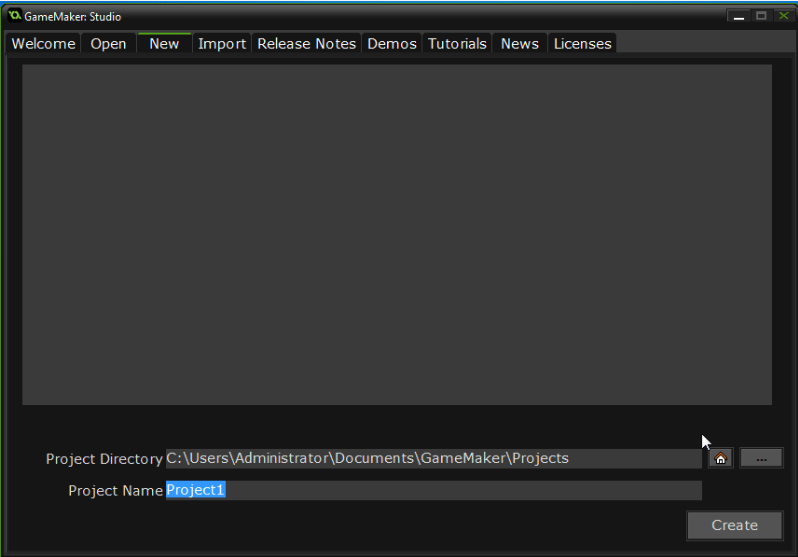
Task: Close the GameMaker Studio window
Action: click(784, 16)
